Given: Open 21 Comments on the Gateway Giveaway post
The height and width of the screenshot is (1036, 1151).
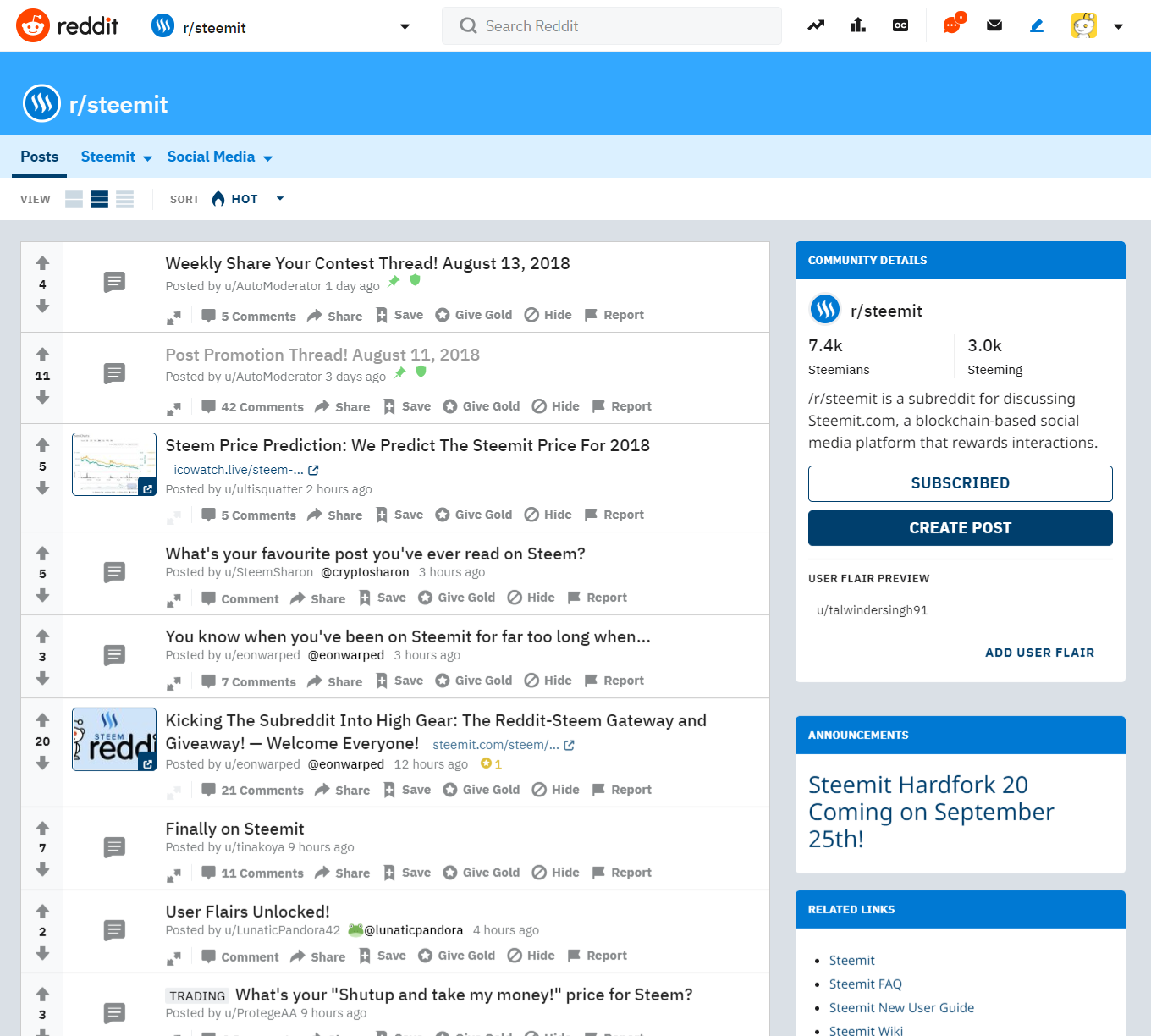Looking at the screenshot, I should pos(252,790).
